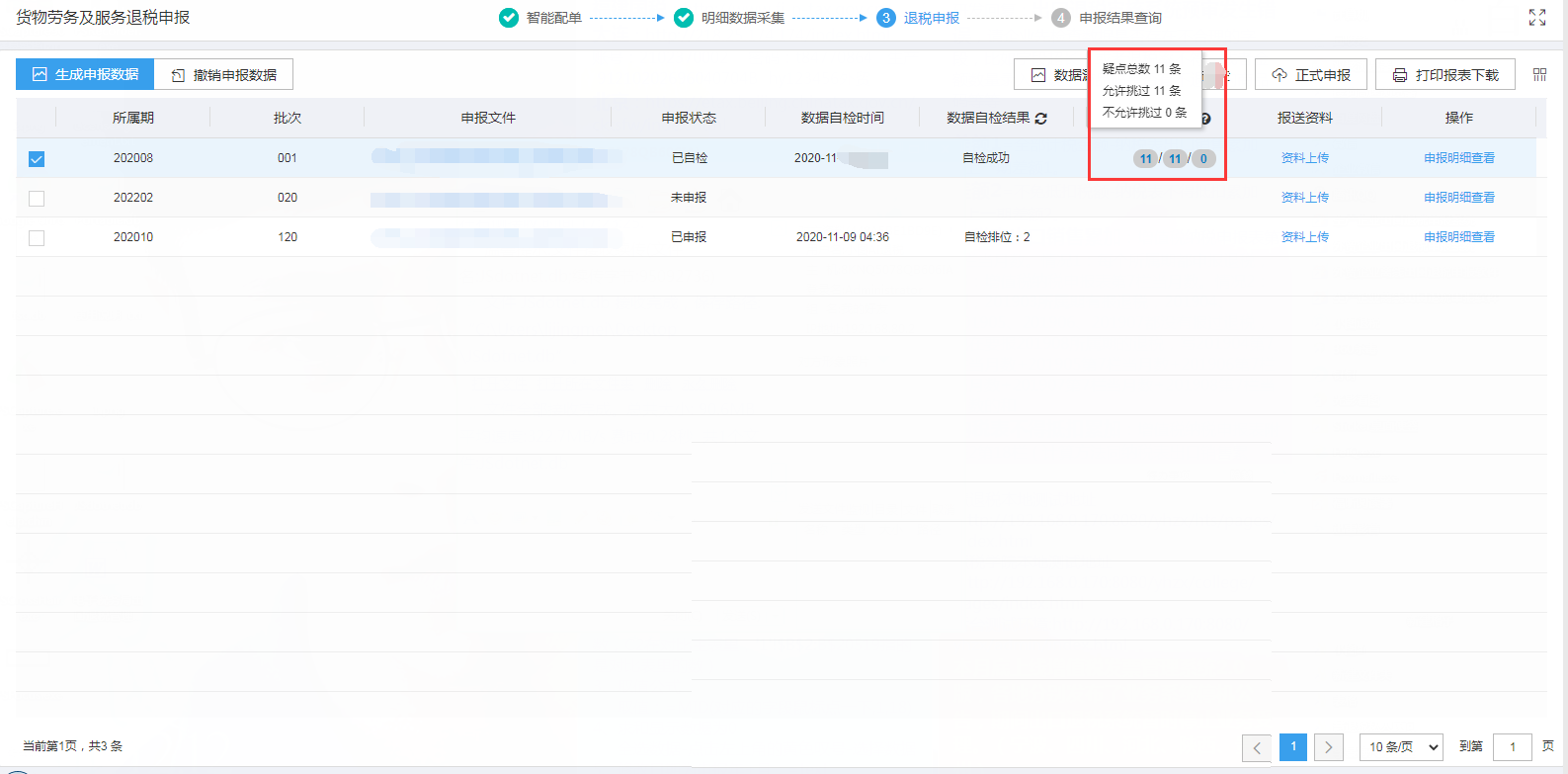Uncheck the 202008 row checkbox
This screenshot has height=774, width=1568.
(37, 158)
